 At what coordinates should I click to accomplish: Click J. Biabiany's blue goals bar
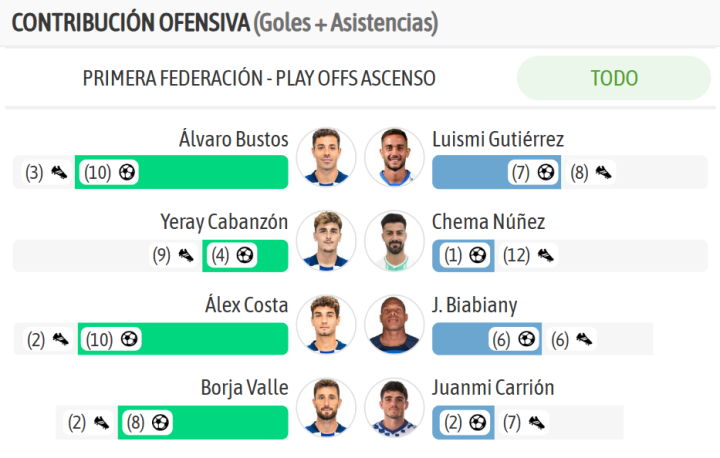(x=487, y=339)
